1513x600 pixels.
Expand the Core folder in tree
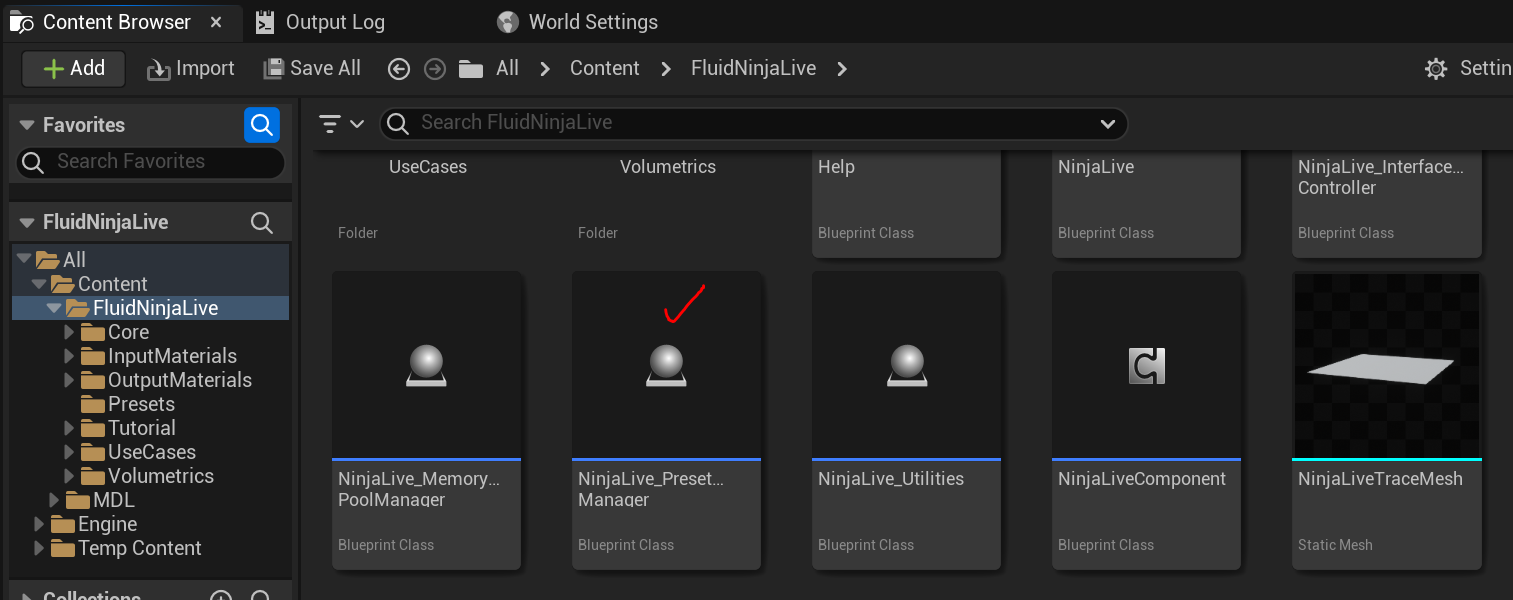(x=69, y=332)
